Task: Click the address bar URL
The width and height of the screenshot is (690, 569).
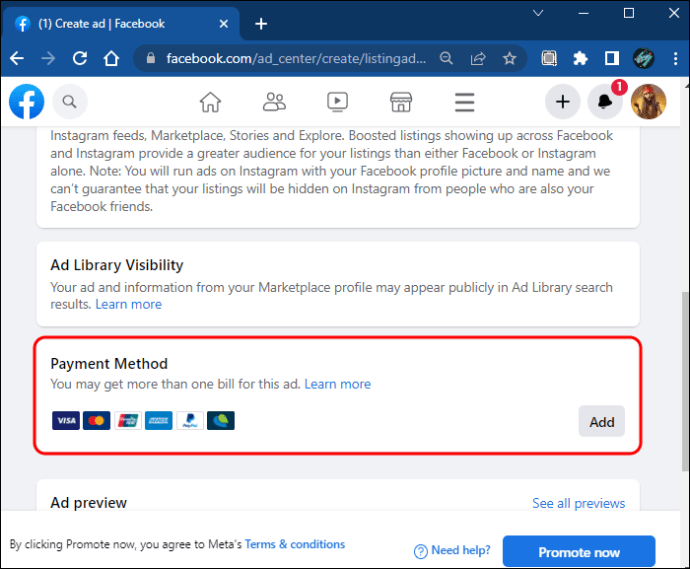Action: point(296,58)
